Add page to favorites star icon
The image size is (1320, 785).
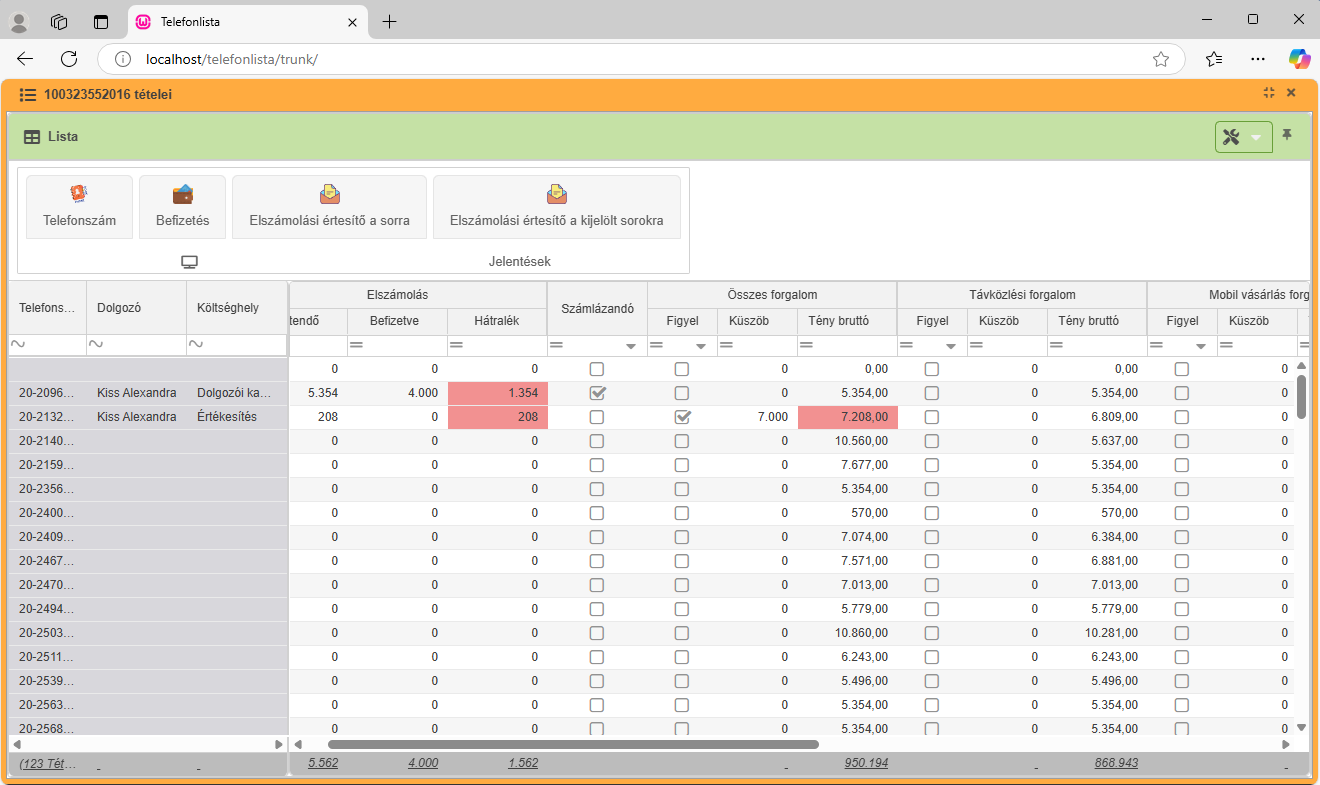[x=1161, y=59]
